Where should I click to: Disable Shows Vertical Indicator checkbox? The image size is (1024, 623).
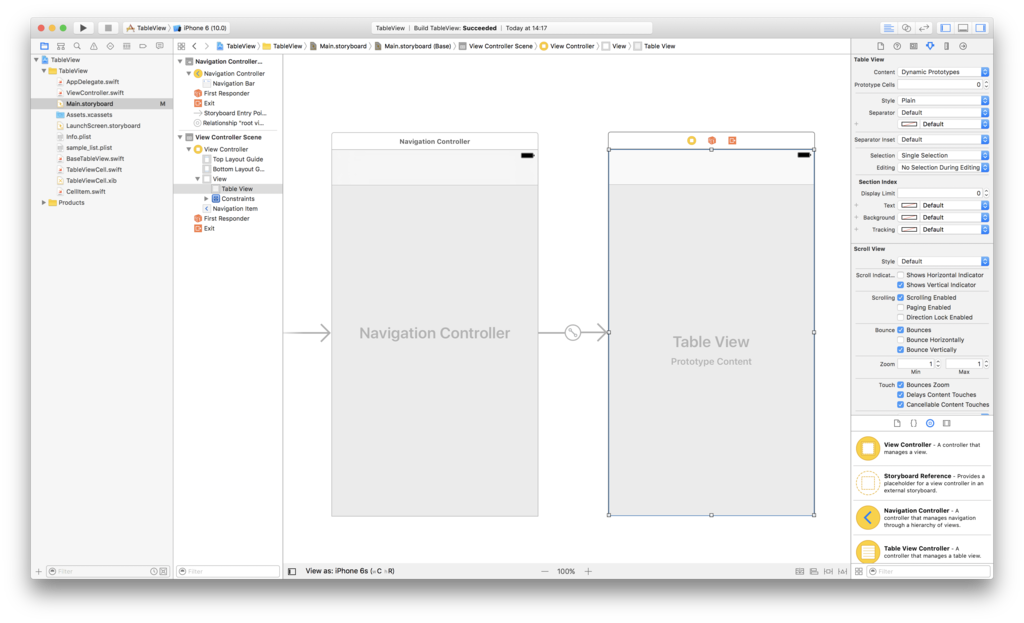(x=901, y=285)
